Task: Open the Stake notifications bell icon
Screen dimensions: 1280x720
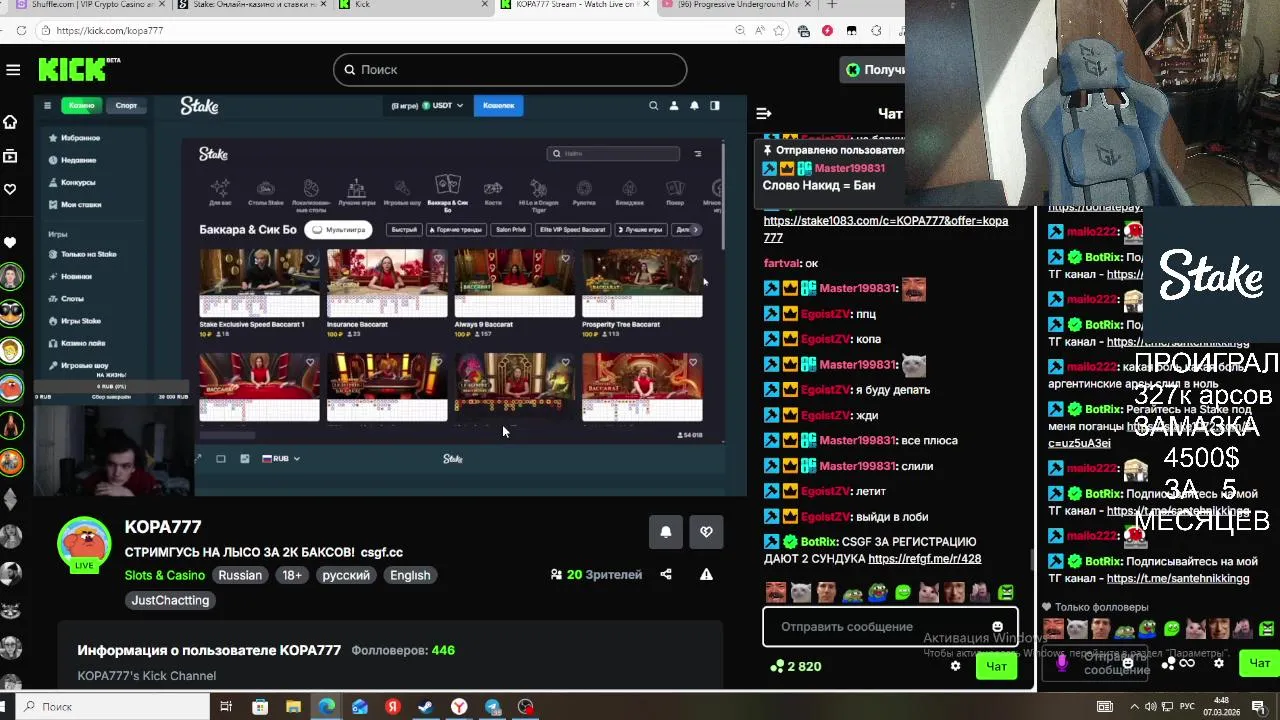Action: [694, 105]
